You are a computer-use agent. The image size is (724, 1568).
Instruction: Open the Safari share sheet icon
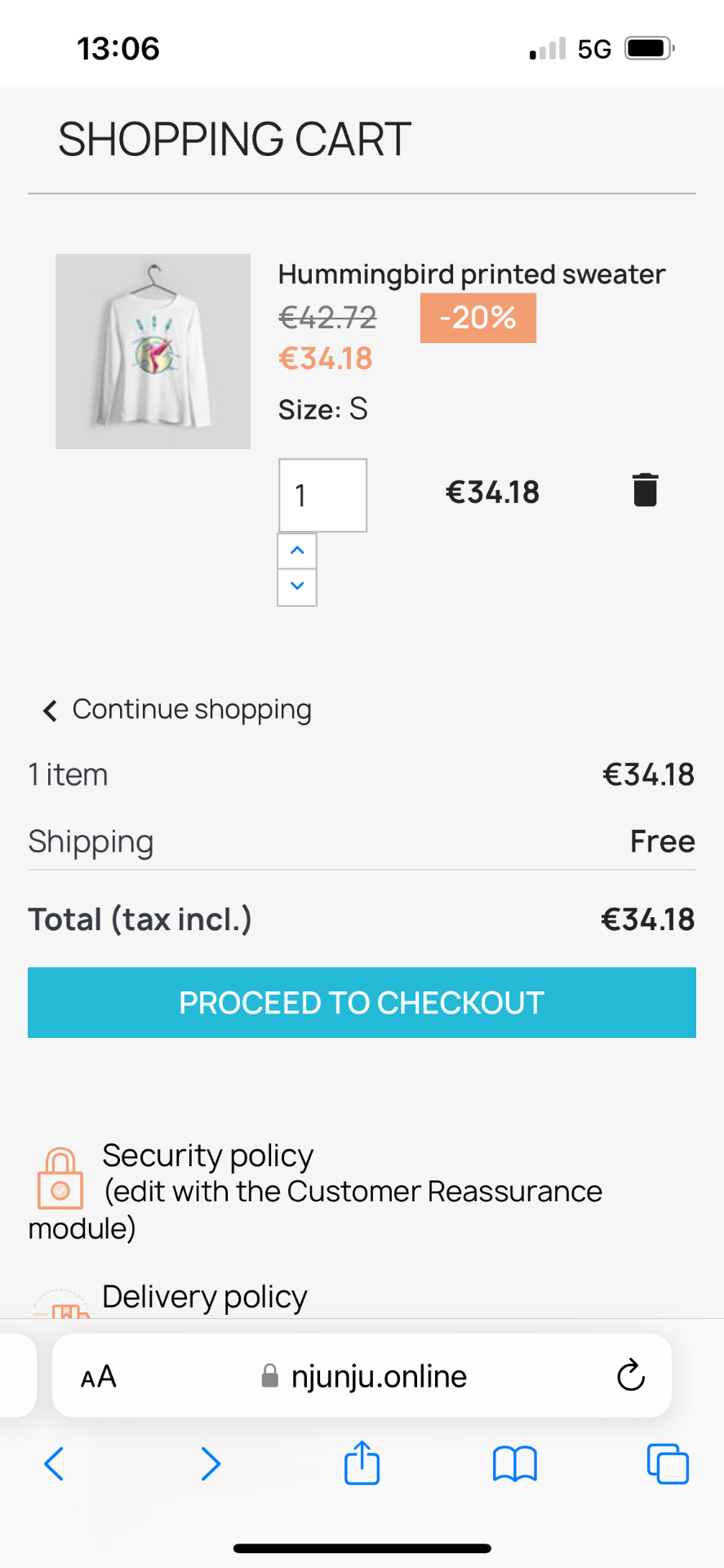pos(362,1463)
